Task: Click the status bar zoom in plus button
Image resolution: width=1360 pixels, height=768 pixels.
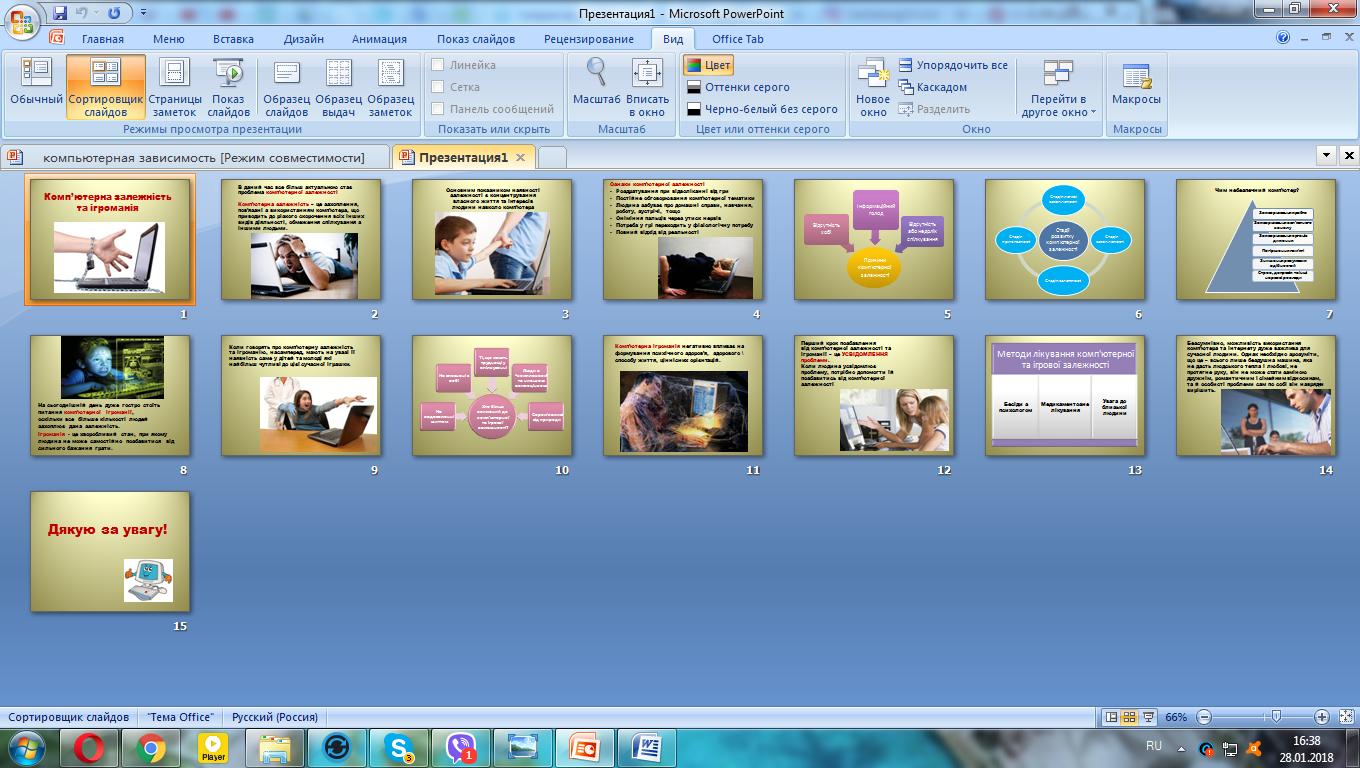Action: click(1321, 717)
